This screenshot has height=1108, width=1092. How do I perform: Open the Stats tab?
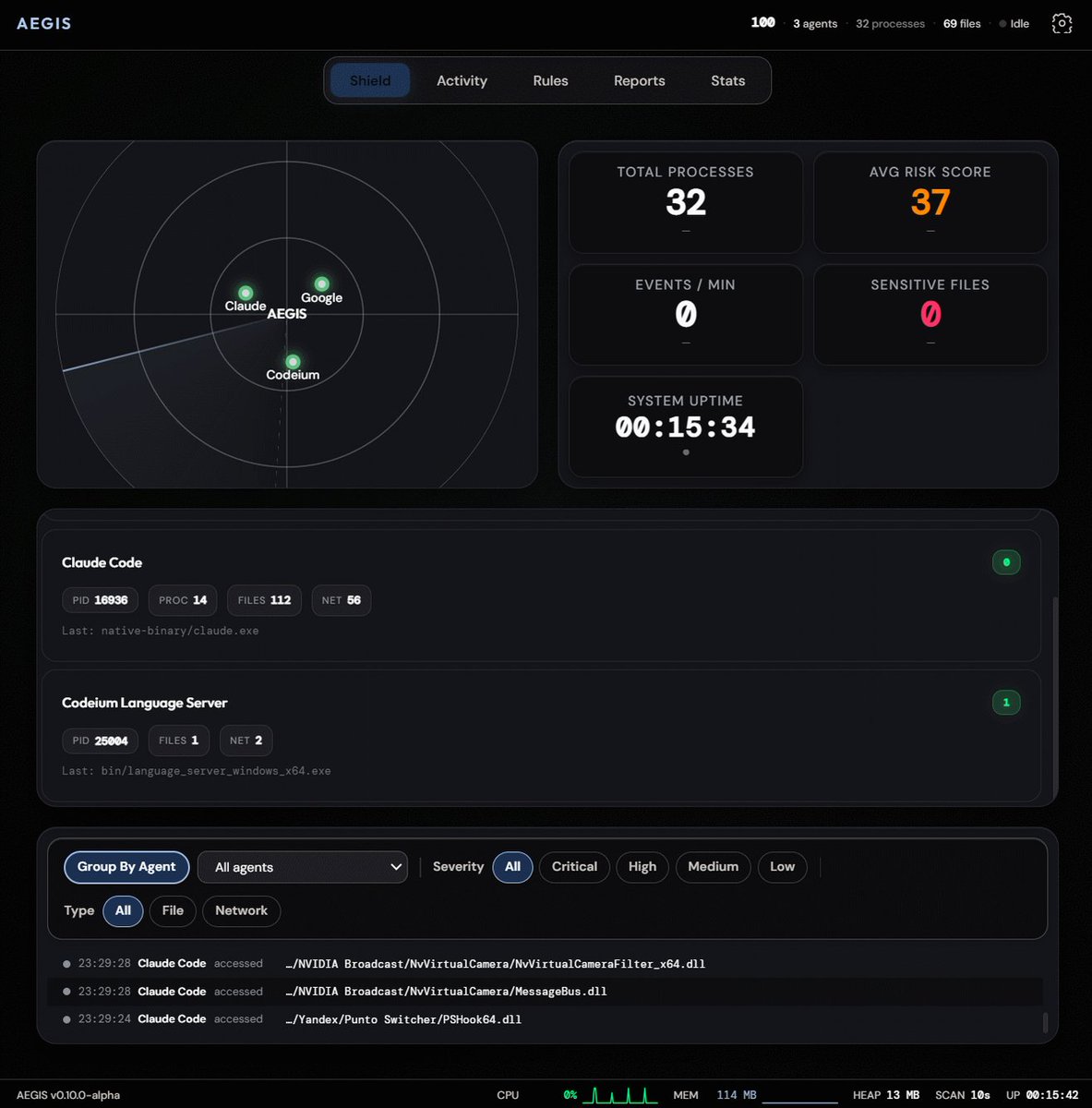point(727,80)
